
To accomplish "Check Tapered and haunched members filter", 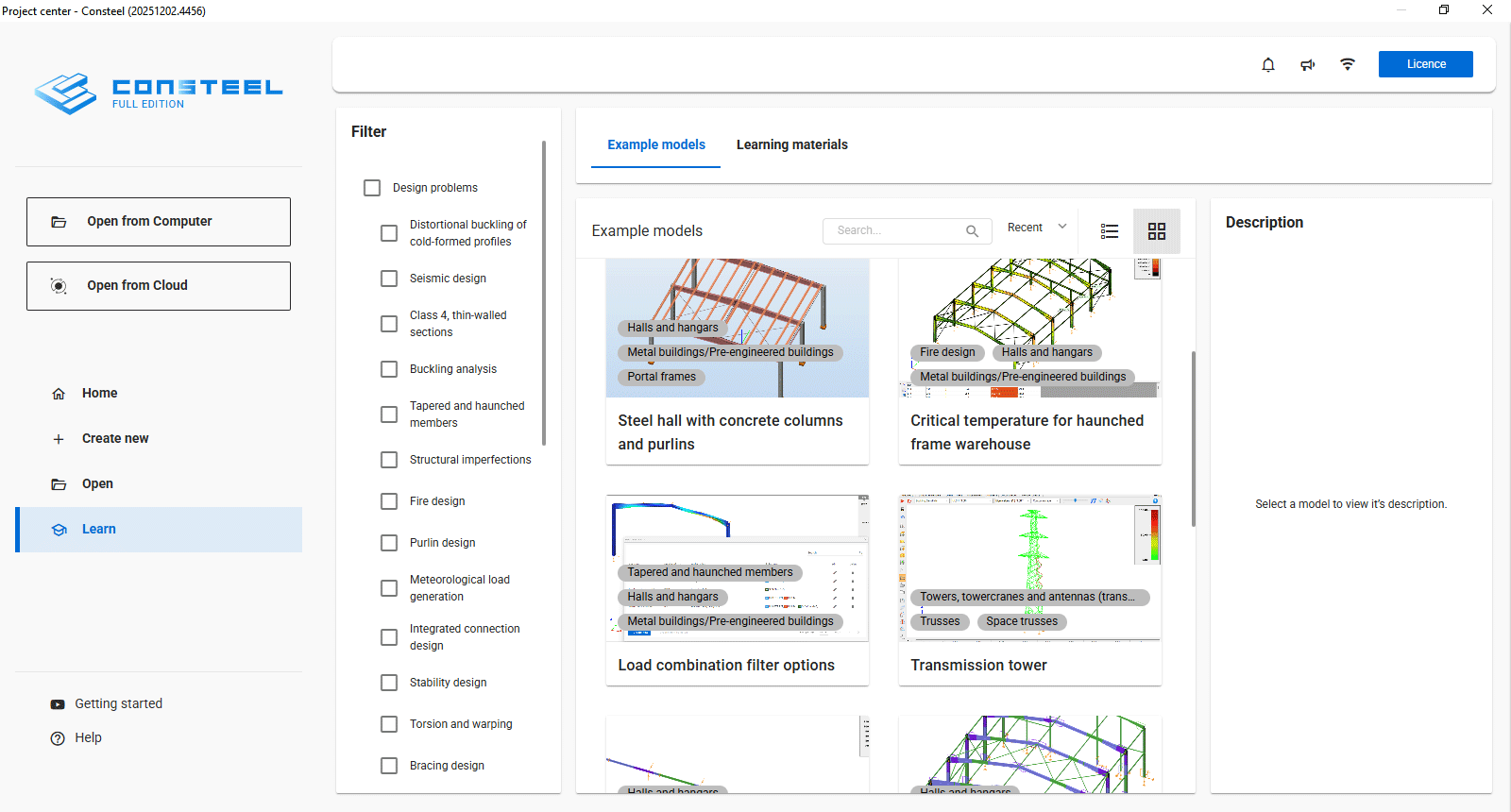I will (389, 414).
